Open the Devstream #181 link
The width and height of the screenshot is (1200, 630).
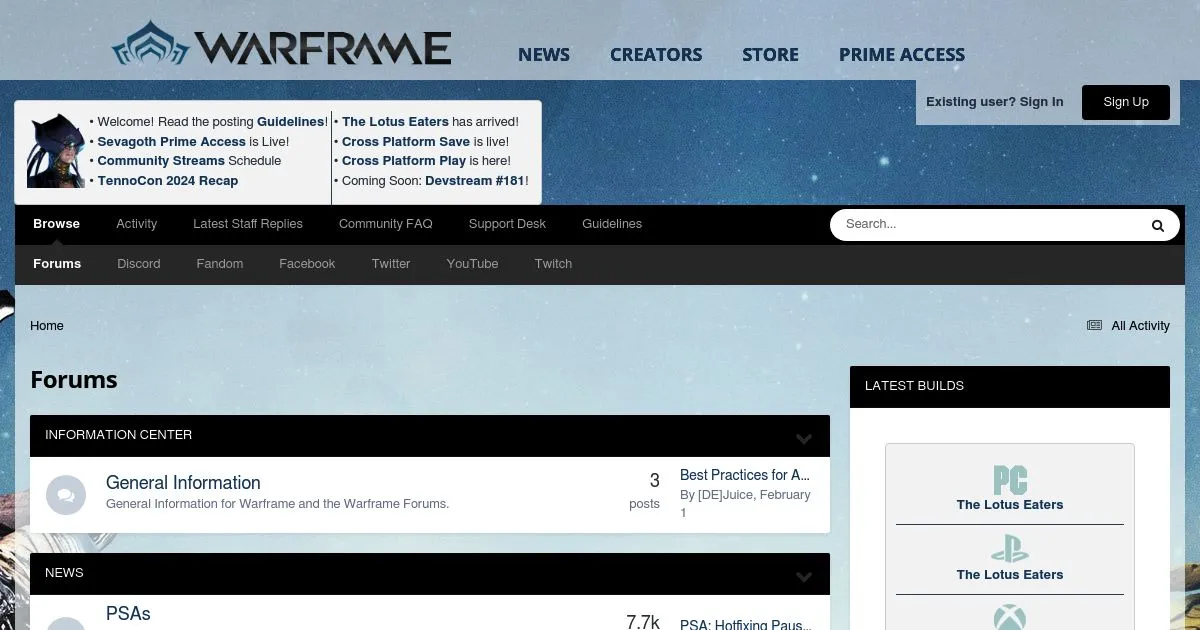(475, 181)
